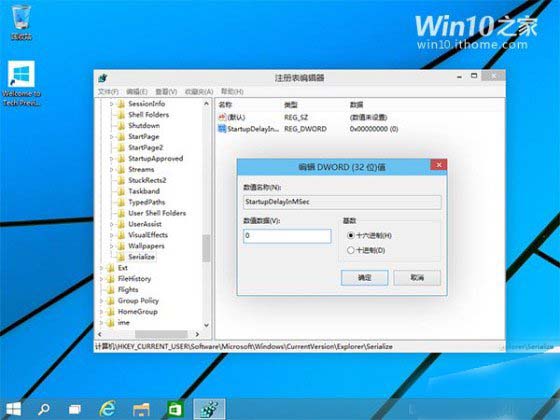Screen dimensions: 560x420
Task: Cancel the DWORD edit dialog
Action: click(417, 278)
